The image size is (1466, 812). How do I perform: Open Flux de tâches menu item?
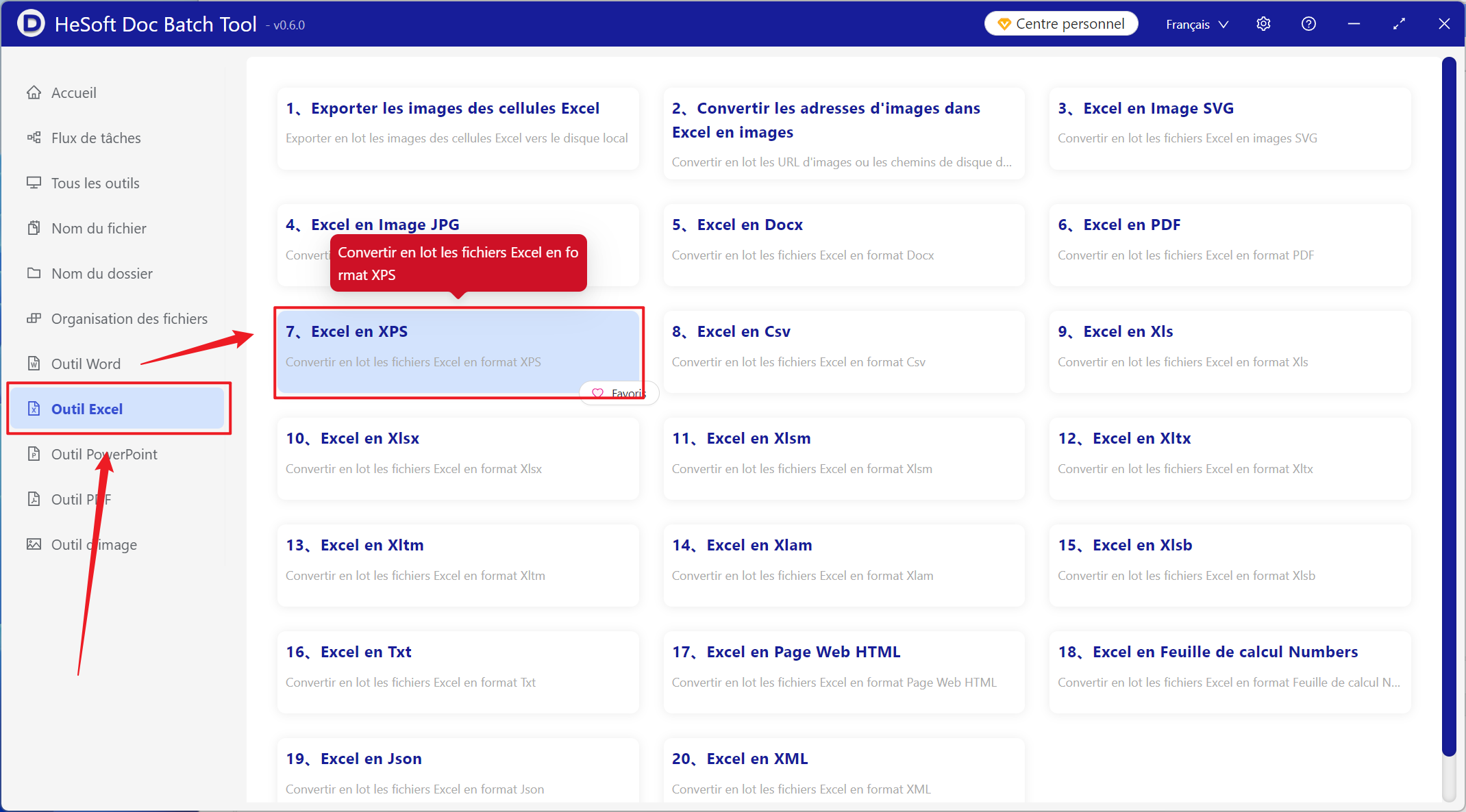point(118,138)
